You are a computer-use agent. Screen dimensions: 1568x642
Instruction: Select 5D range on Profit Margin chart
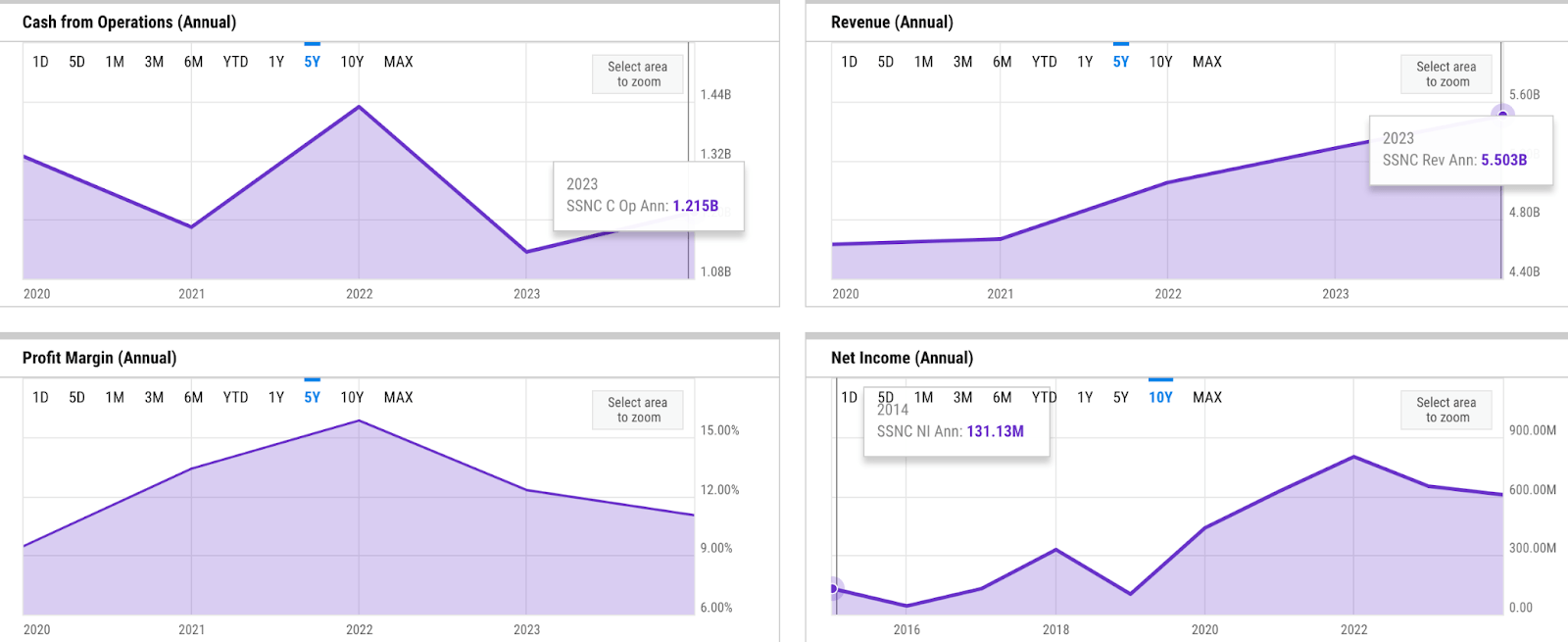(x=76, y=398)
